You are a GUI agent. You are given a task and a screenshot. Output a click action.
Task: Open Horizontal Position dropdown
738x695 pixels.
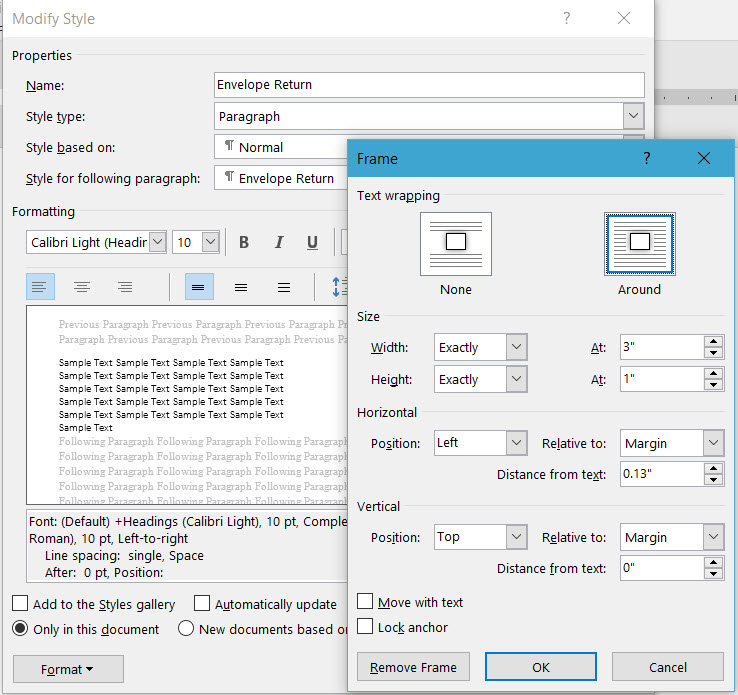coord(516,443)
